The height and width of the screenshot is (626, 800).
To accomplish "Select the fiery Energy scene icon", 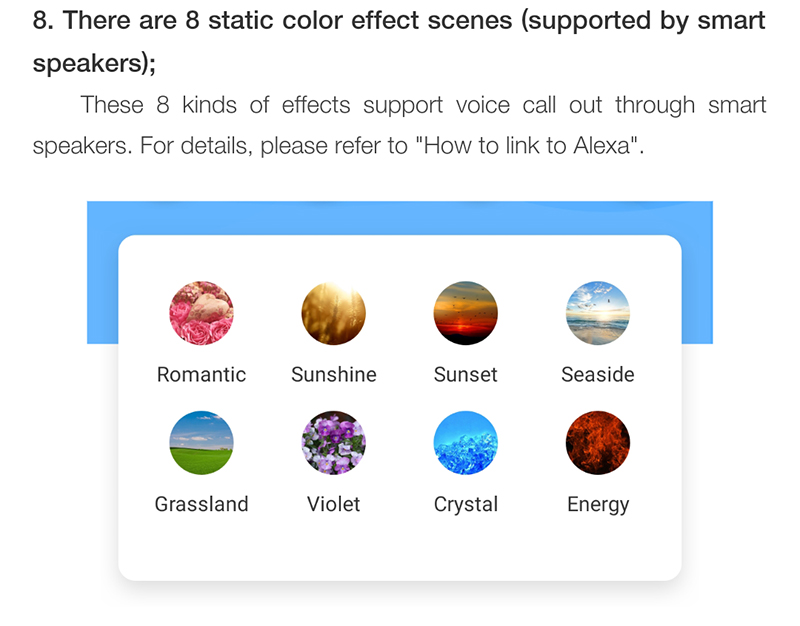I will [598, 442].
